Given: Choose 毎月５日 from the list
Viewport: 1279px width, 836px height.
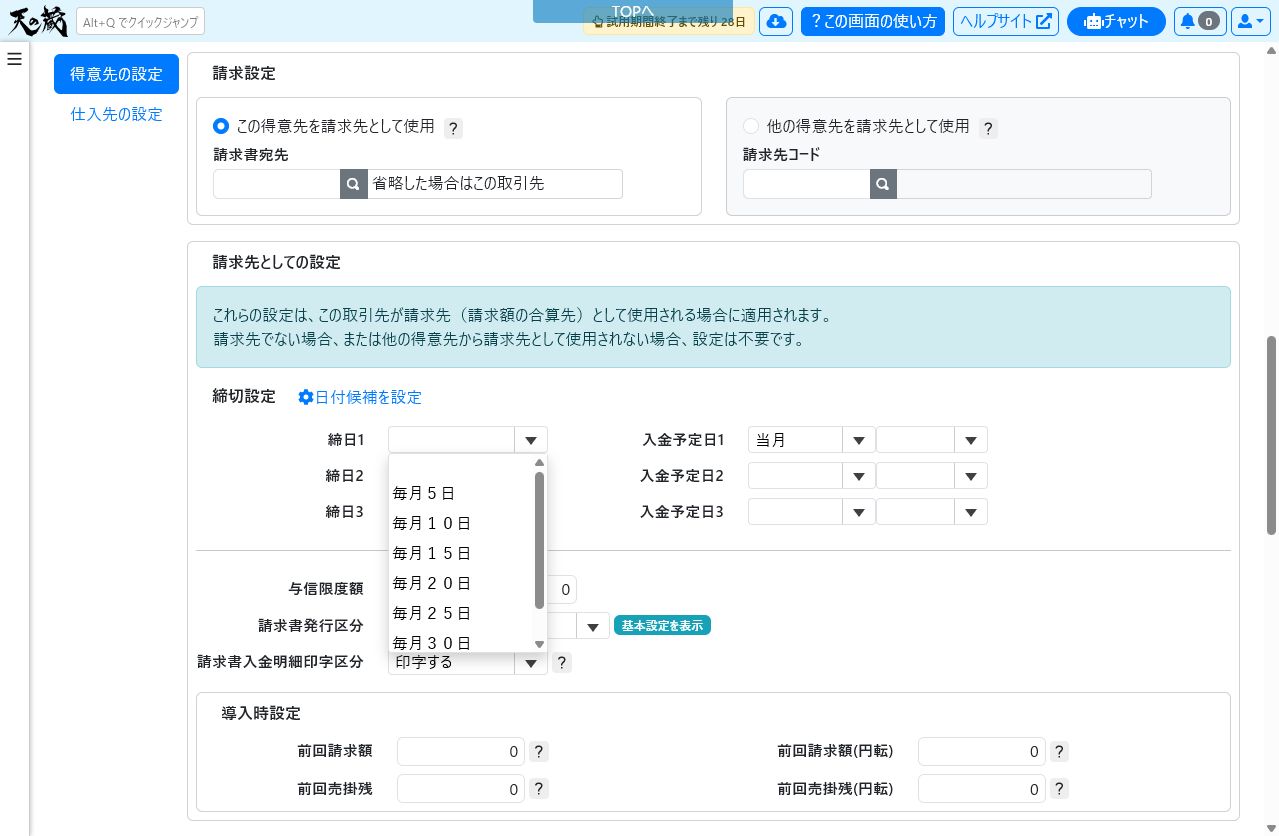Looking at the screenshot, I should [461, 493].
